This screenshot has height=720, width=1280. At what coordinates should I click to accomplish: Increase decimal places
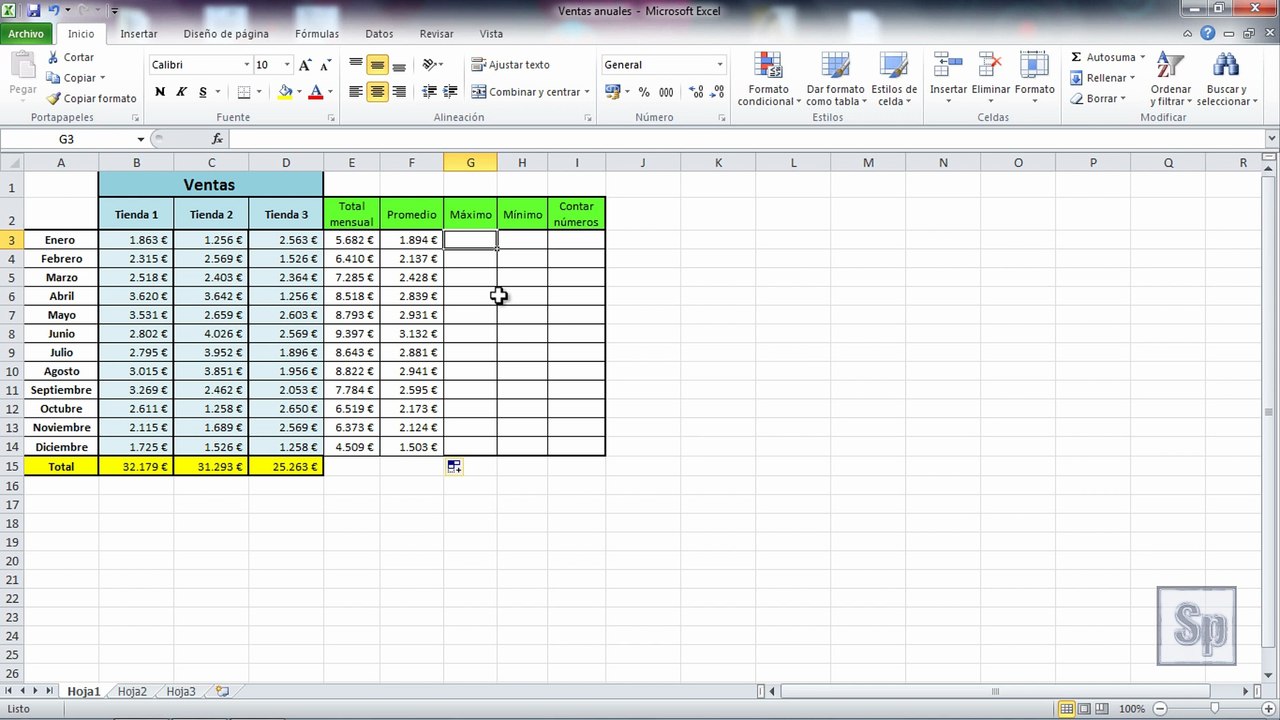(x=694, y=92)
